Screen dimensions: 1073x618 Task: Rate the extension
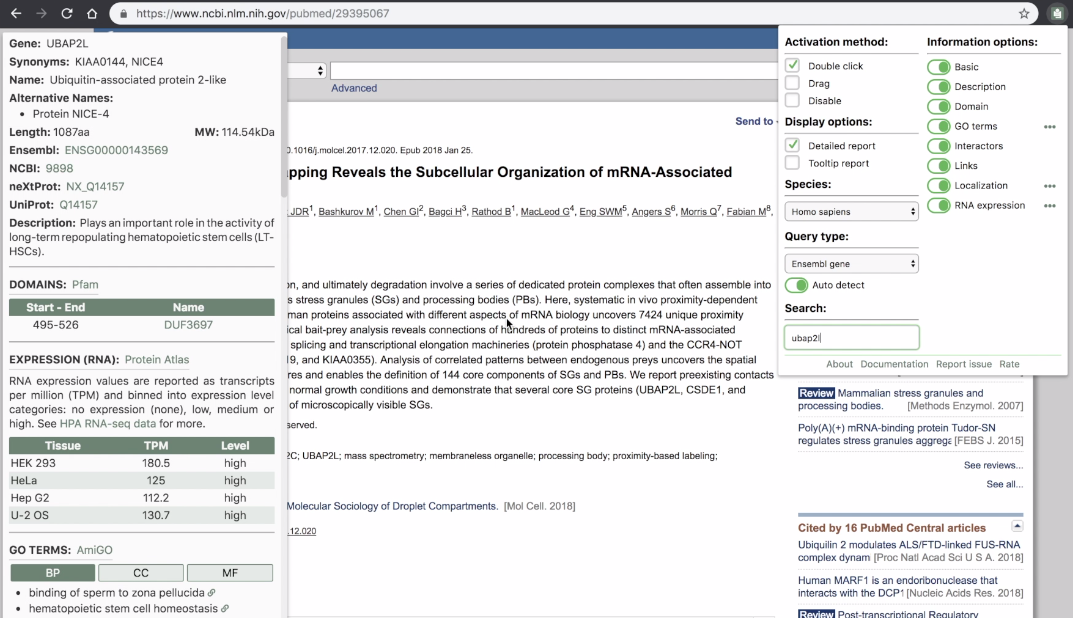(x=1009, y=364)
